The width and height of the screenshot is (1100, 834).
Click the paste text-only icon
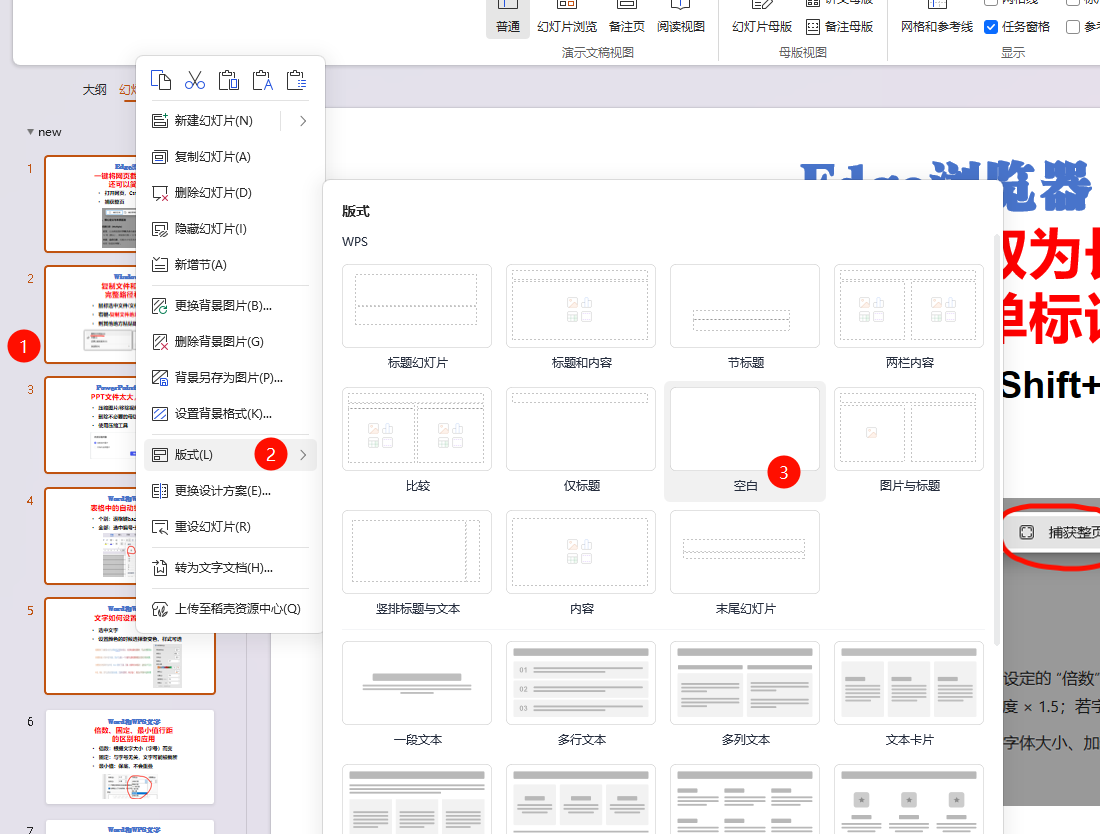tap(262, 81)
